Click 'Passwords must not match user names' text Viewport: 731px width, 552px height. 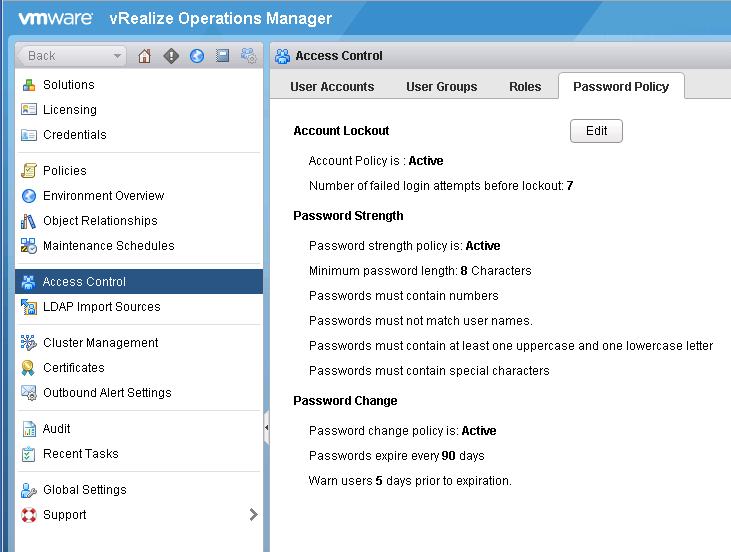click(x=421, y=321)
